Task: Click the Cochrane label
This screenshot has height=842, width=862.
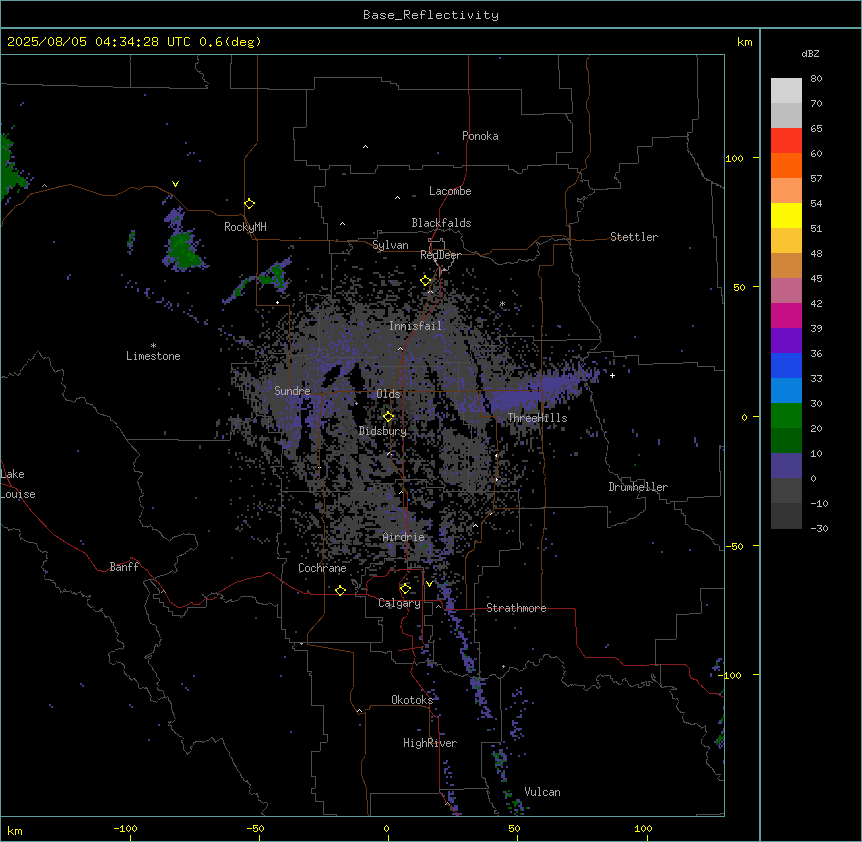Action: pos(322,568)
